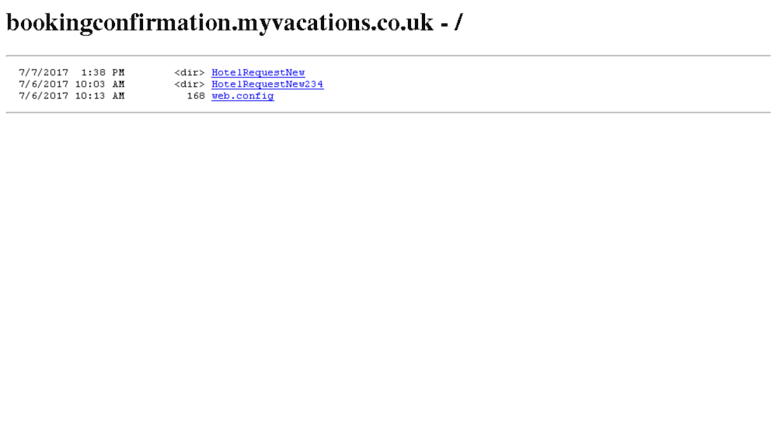The width and height of the screenshot is (777, 423).
Task: Click the PM text in the first listing row
Action: [118, 72]
